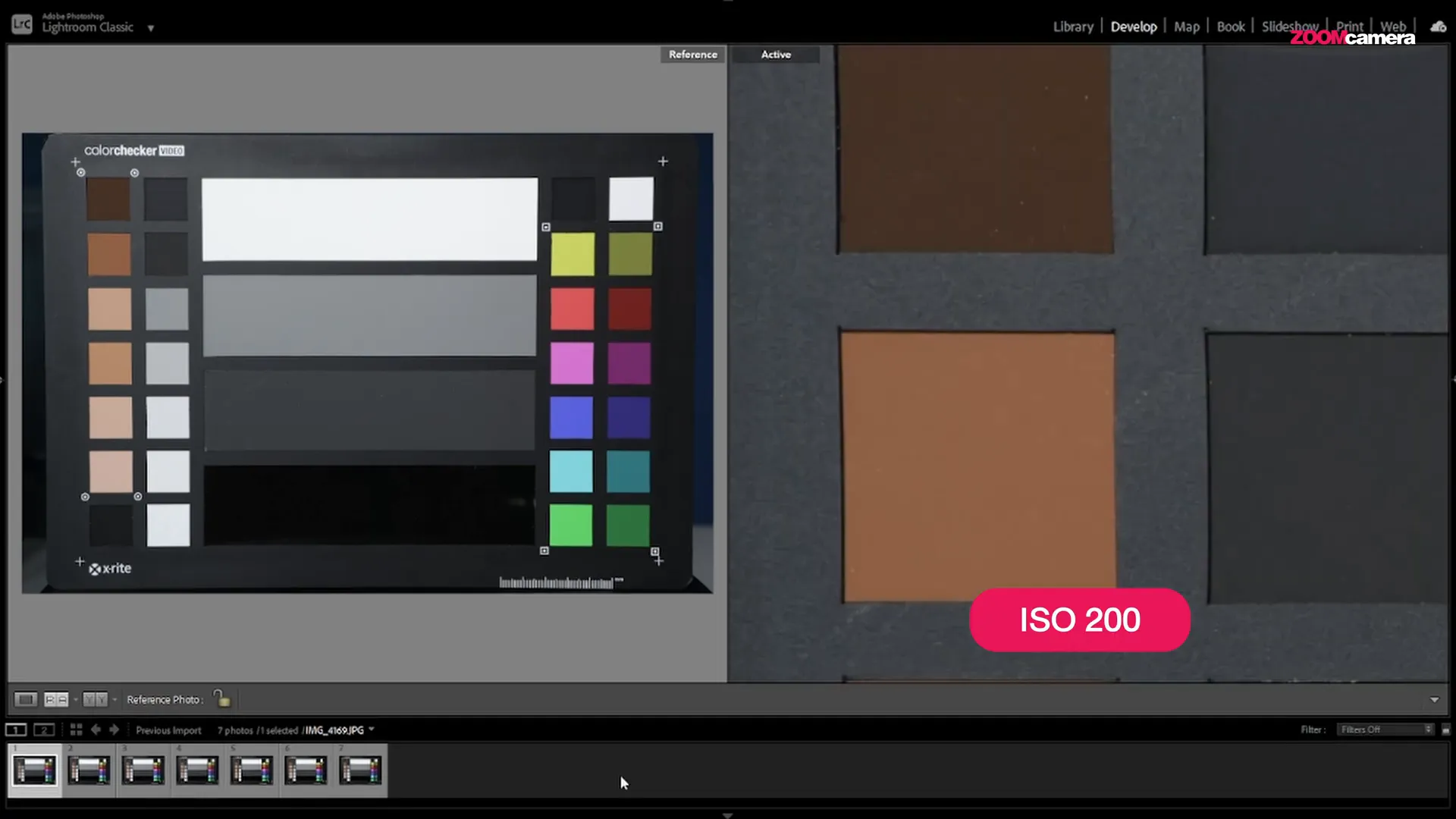The height and width of the screenshot is (819, 1456).
Task: Open second window display button 2
Action: pyautogui.click(x=44, y=730)
